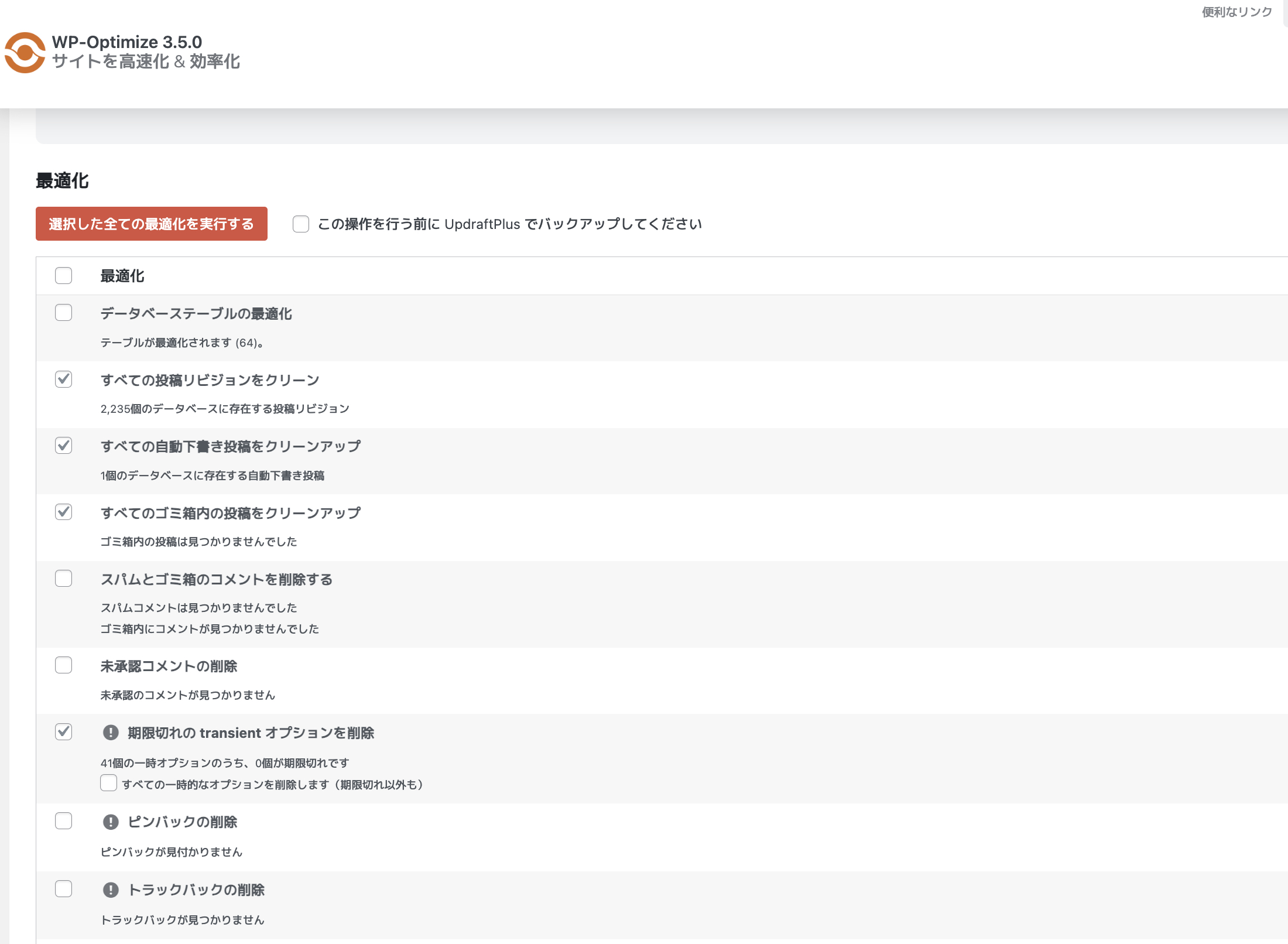Click the WP-Optimize orange logo icon
This screenshot has width=1288, height=944.
click(25, 53)
